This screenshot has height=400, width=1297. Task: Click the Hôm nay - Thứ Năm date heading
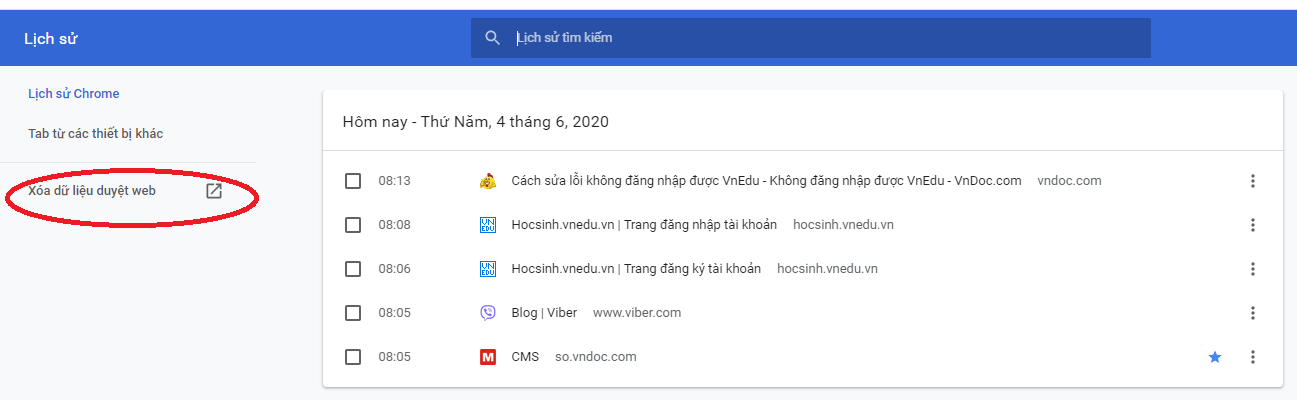(475, 122)
